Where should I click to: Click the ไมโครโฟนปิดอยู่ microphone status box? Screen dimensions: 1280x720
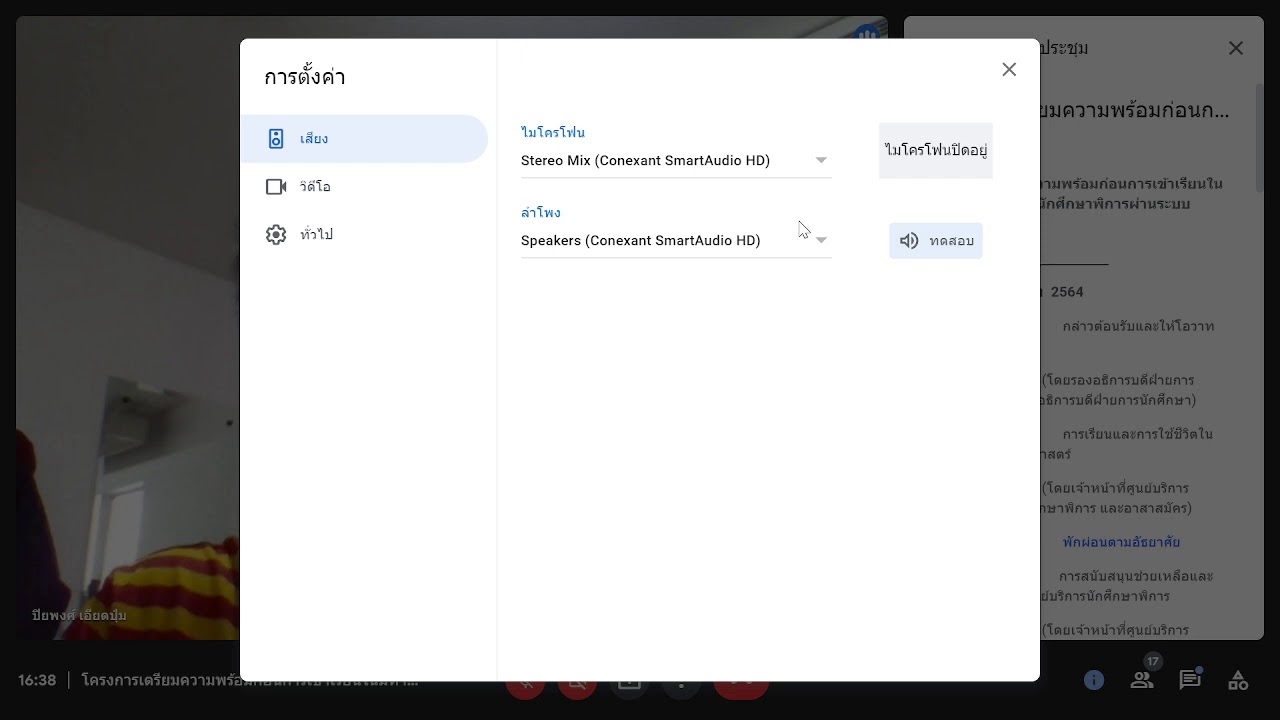pyautogui.click(x=936, y=150)
